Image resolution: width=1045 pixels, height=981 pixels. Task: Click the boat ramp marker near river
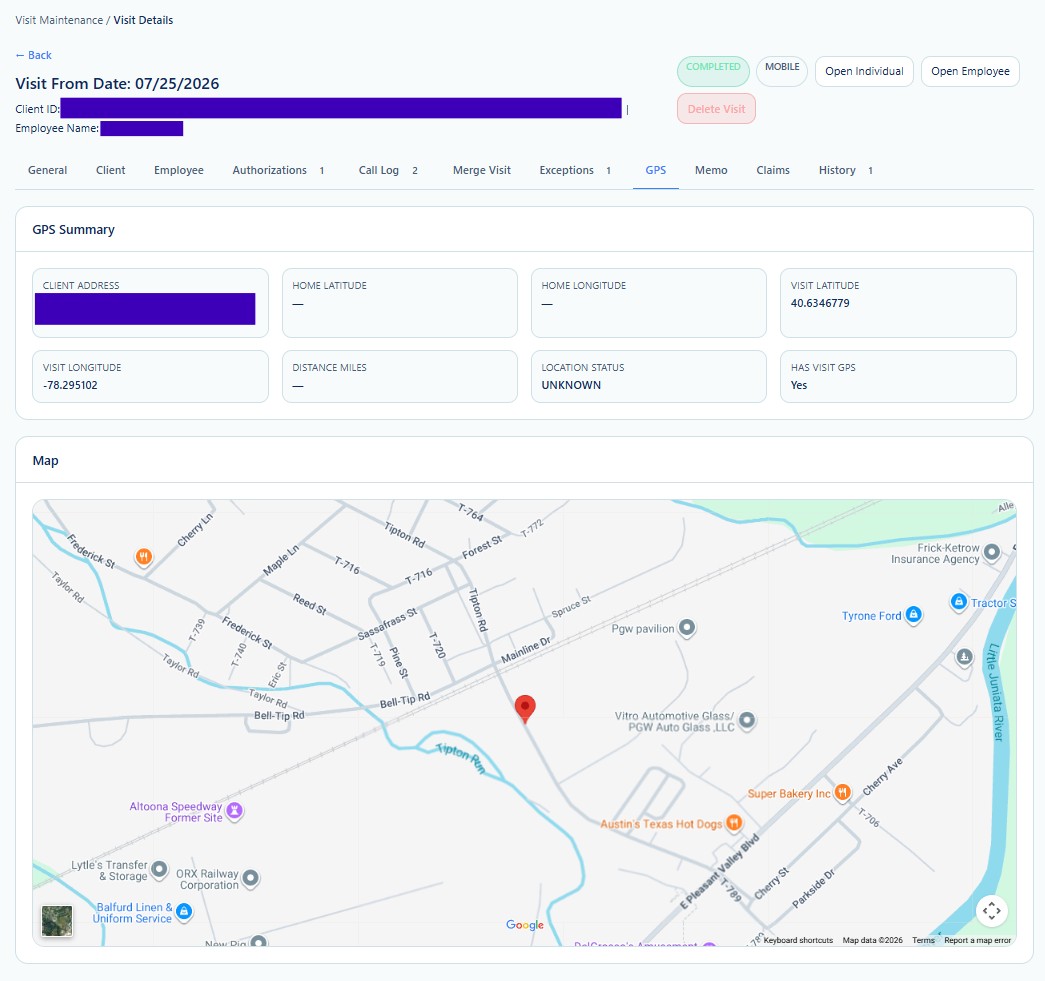tap(964, 658)
